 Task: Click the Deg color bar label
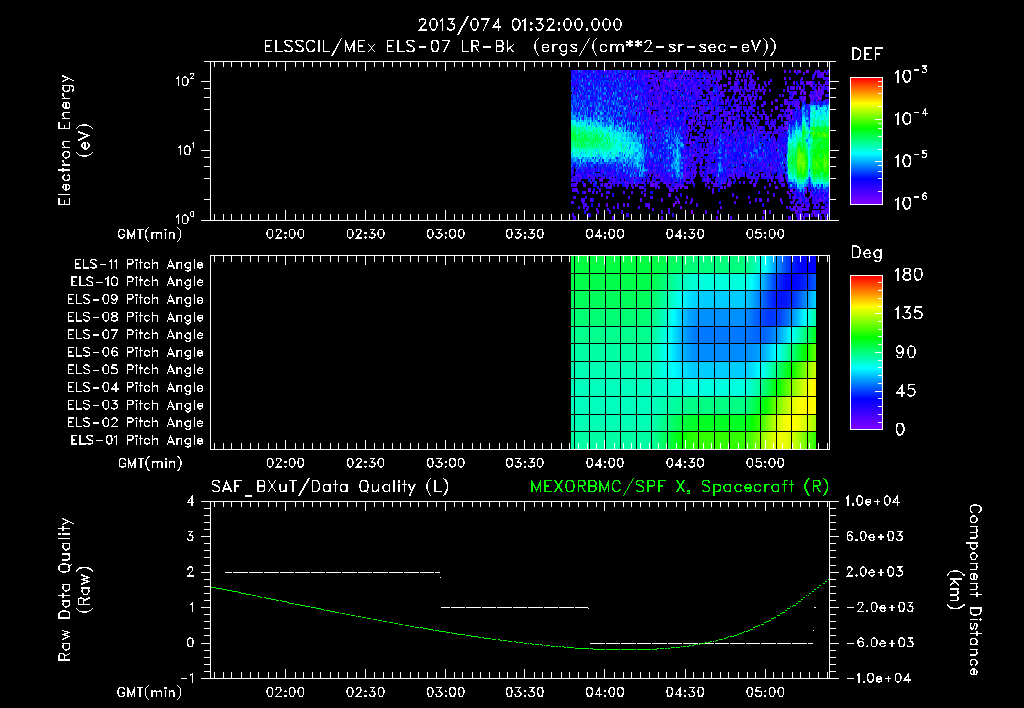[x=867, y=253]
